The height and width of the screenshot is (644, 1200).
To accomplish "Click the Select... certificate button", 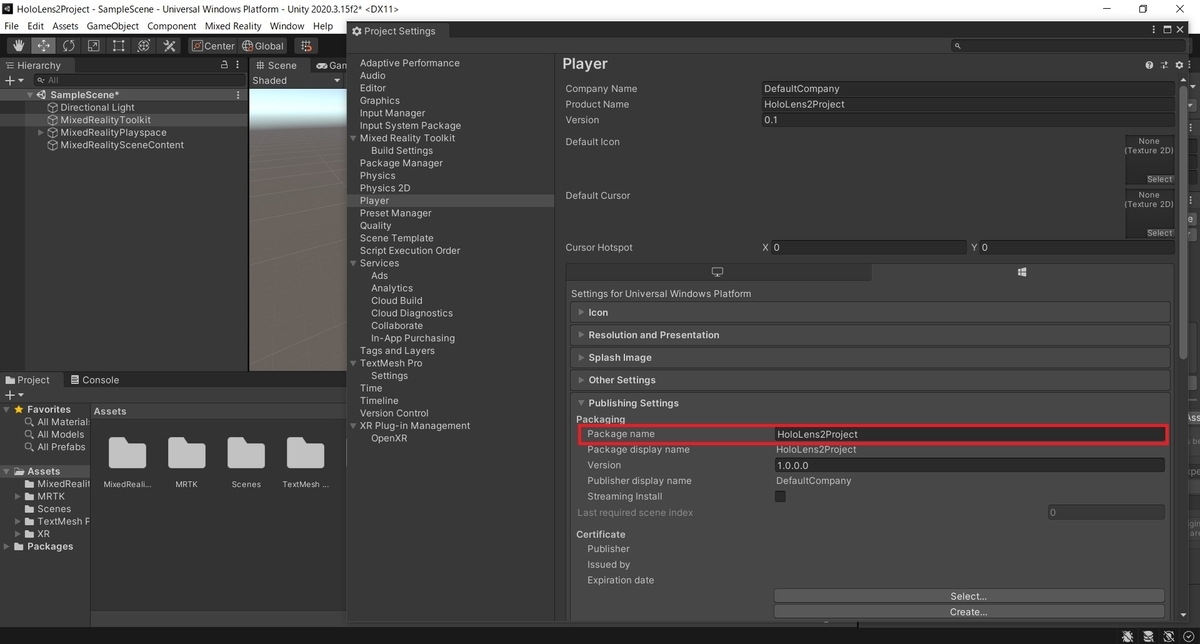I will pos(968,596).
